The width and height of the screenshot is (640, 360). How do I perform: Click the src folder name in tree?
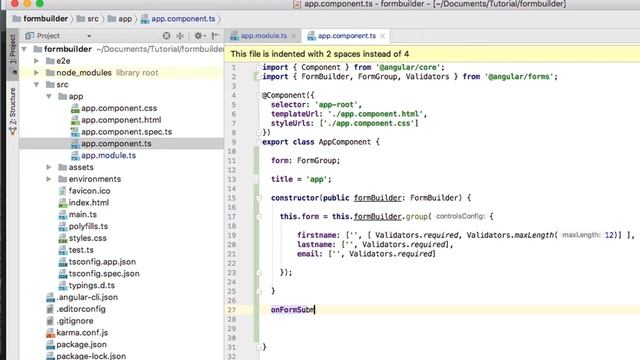[62, 84]
